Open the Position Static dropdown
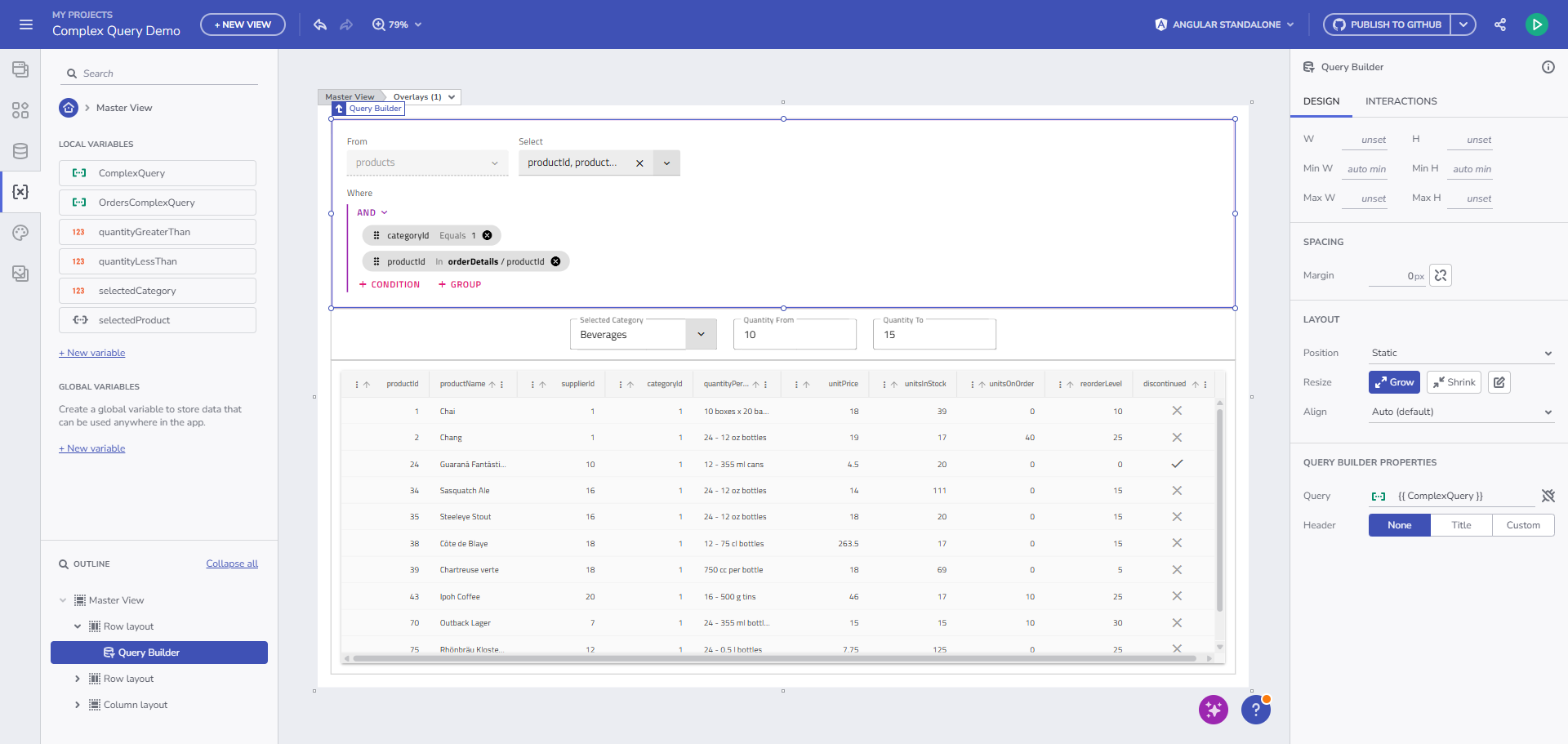The width and height of the screenshot is (1568, 744). [x=1460, y=353]
